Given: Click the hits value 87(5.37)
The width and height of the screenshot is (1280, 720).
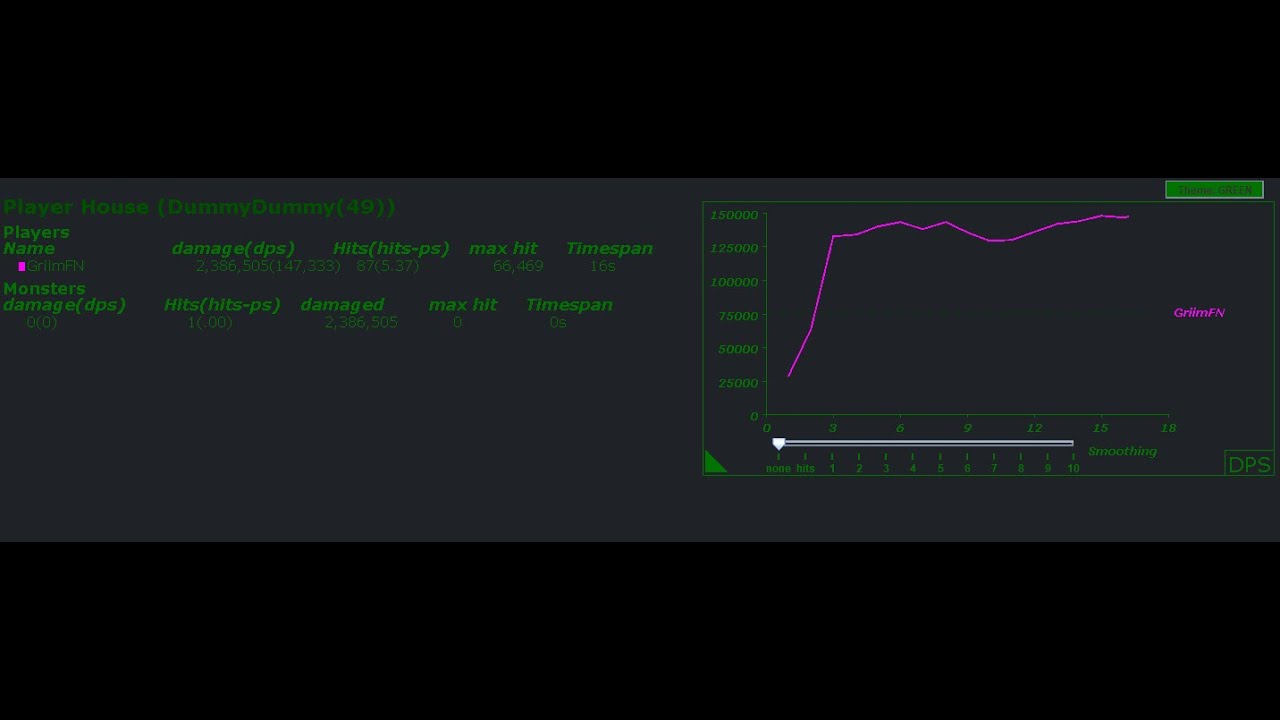Looking at the screenshot, I should pyautogui.click(x=388, y=266).
